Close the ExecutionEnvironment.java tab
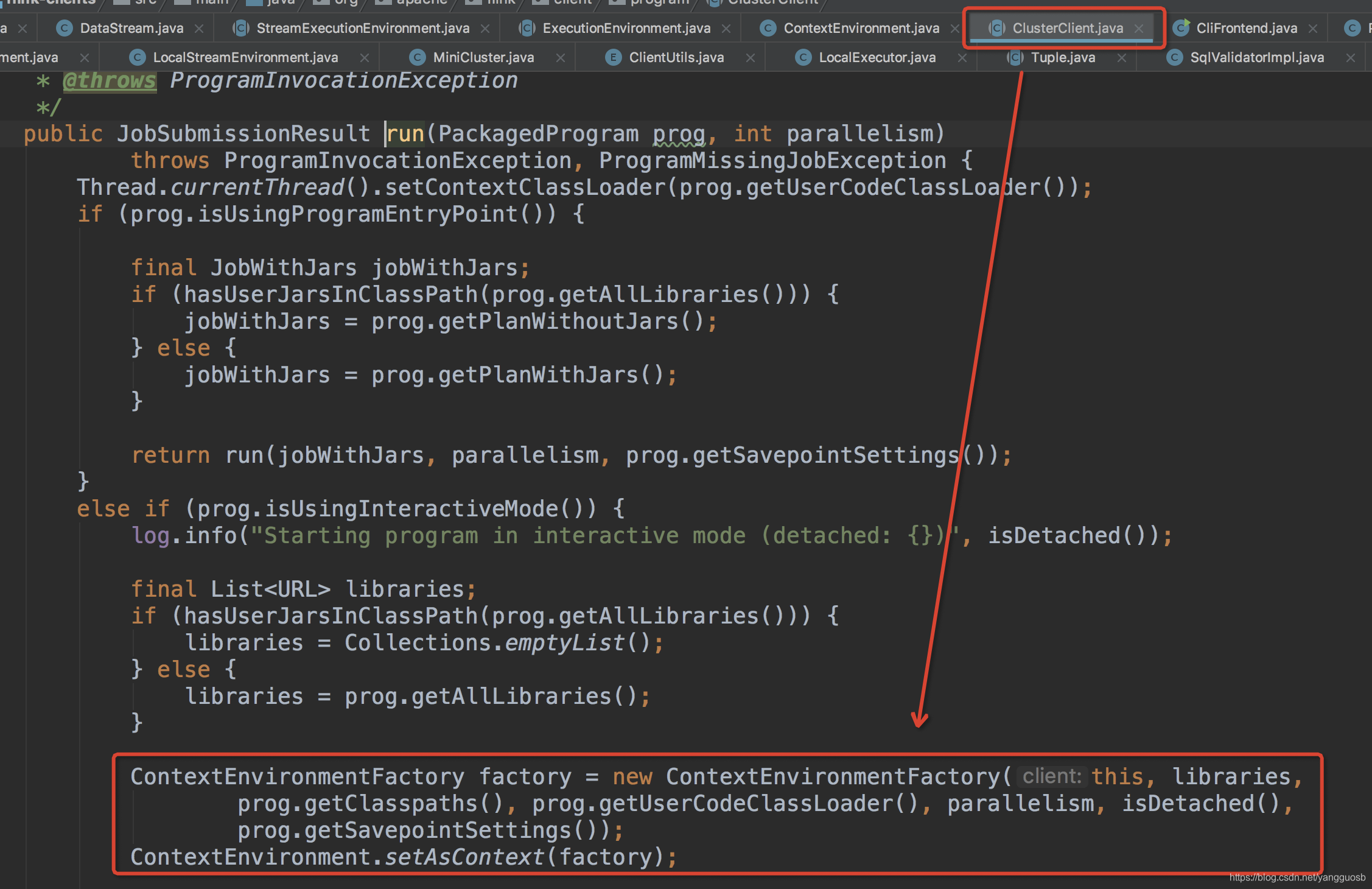Image resolution: width=1372 pixels, height=889 pixels. (x=726, y=29)
